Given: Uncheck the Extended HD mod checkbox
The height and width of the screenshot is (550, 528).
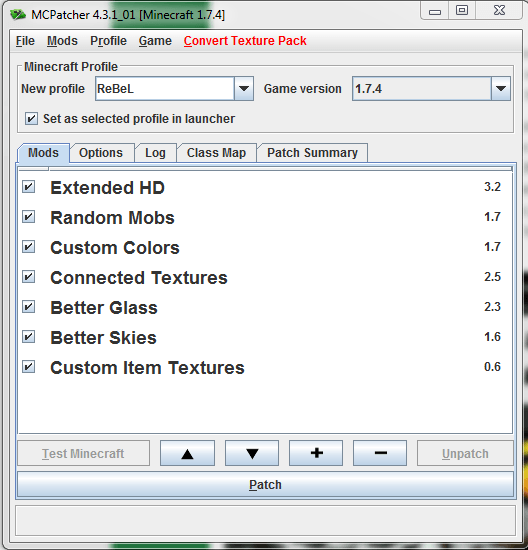Looking at the screenshot, I should pyautogui.click(x=29, y=187).
